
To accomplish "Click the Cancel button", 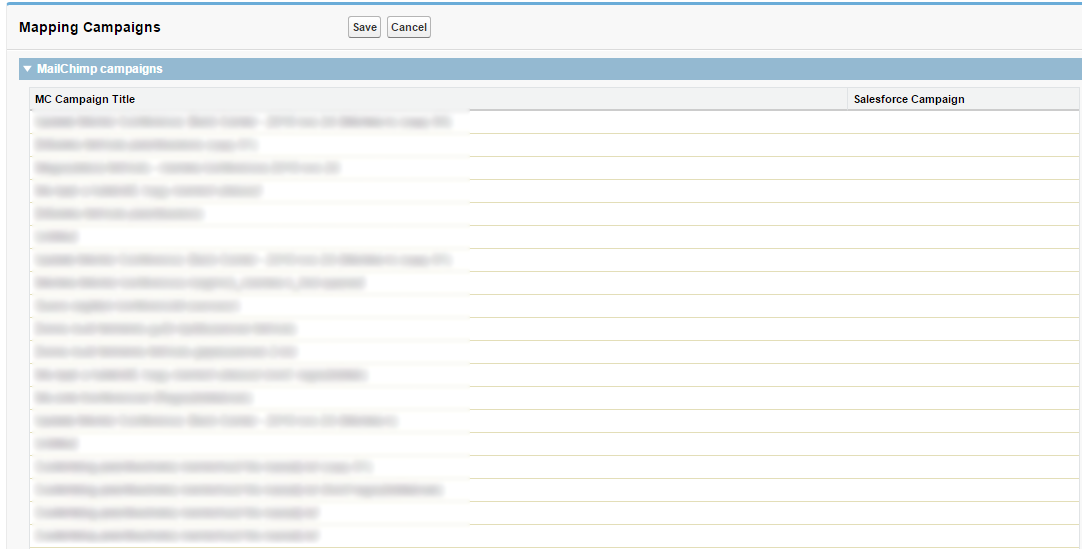I will [x=409, y=27].
